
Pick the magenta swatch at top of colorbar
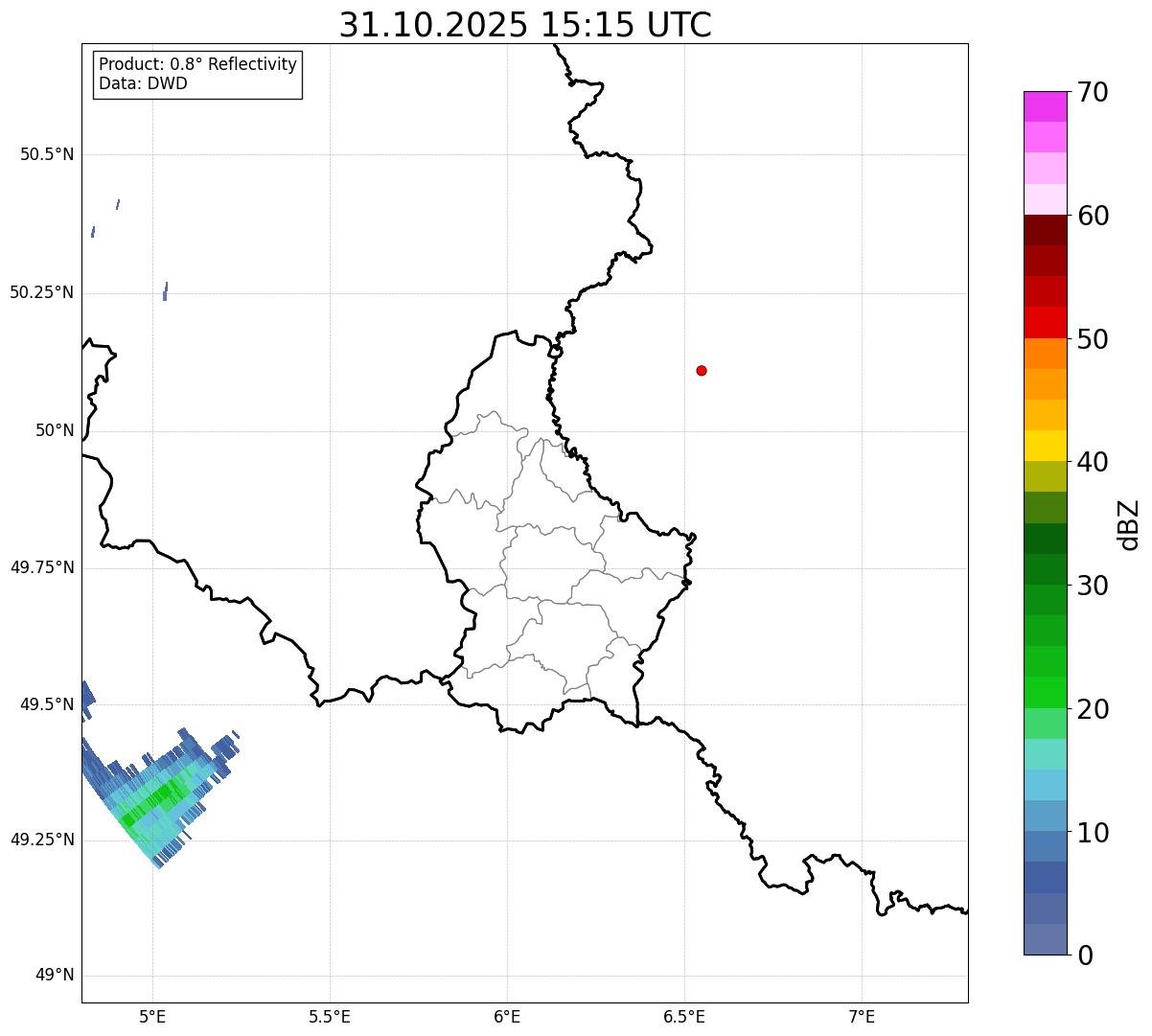pyautogui.click(x=1045, y=106)
